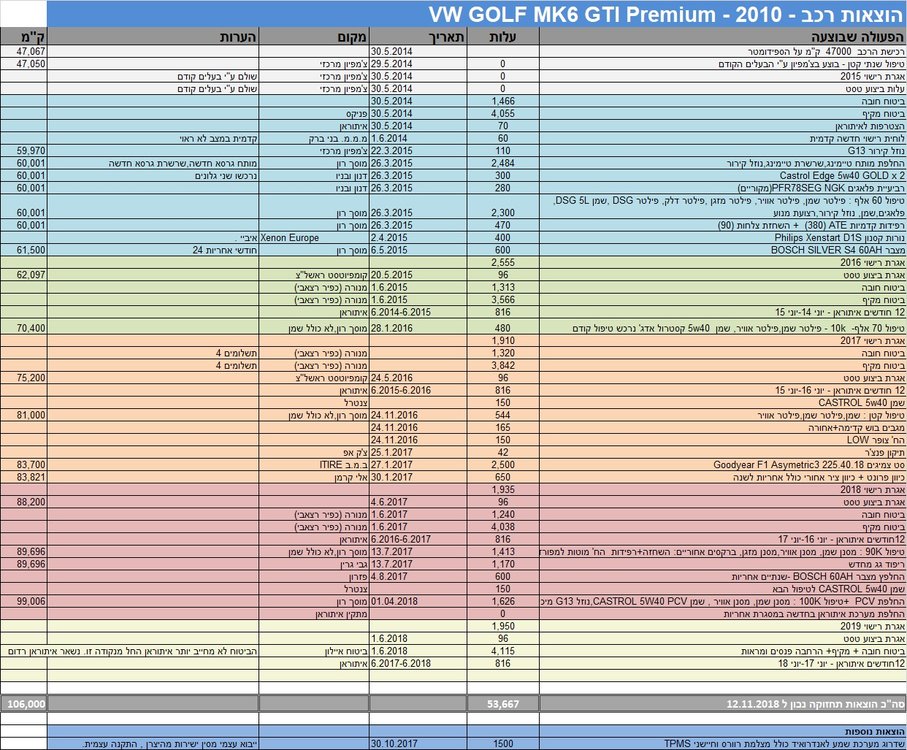The image size is (907, 750).
Task: Select the date cell "6.5.2015"
Action: (418, 250)
